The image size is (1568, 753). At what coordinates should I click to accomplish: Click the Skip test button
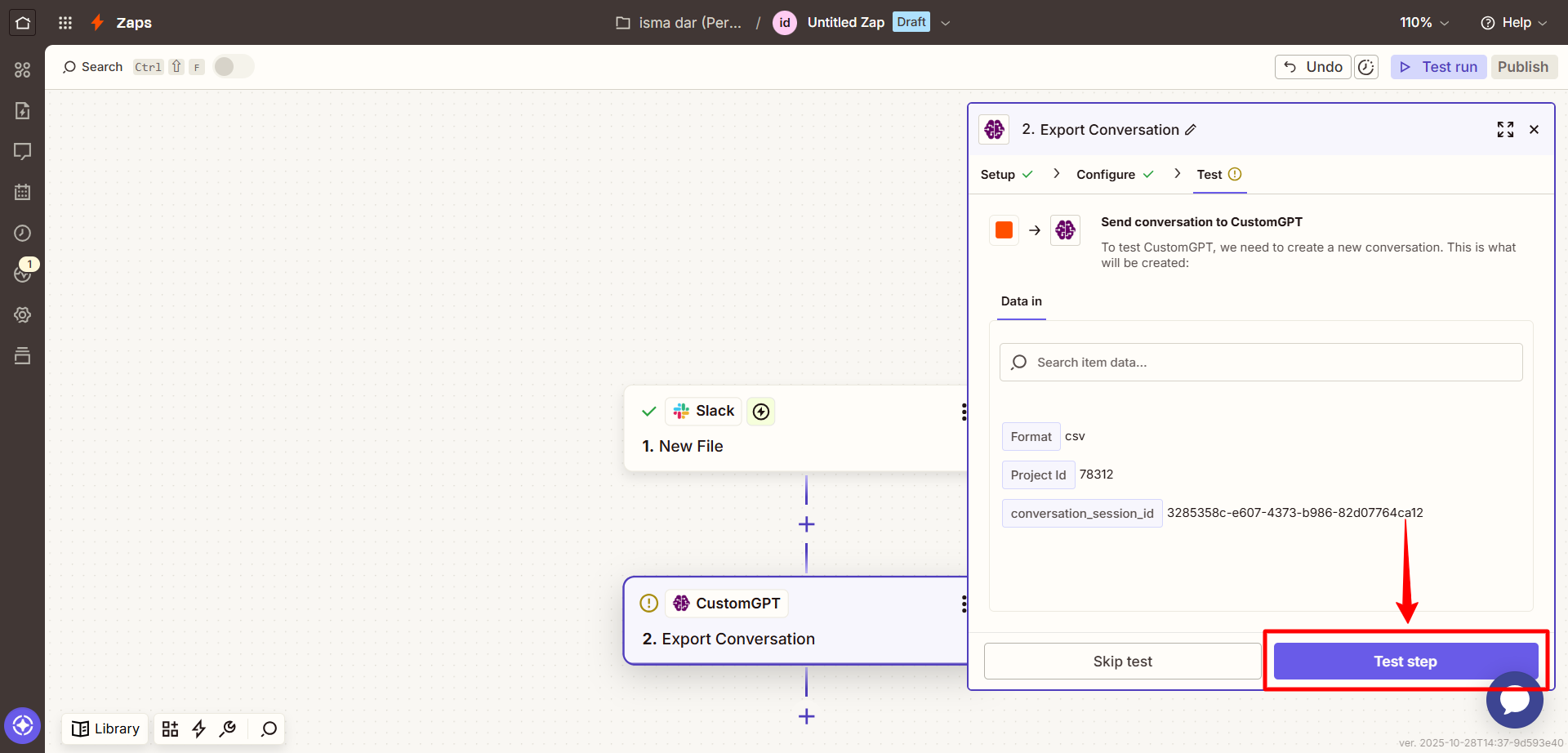(x=1122, y=662)
